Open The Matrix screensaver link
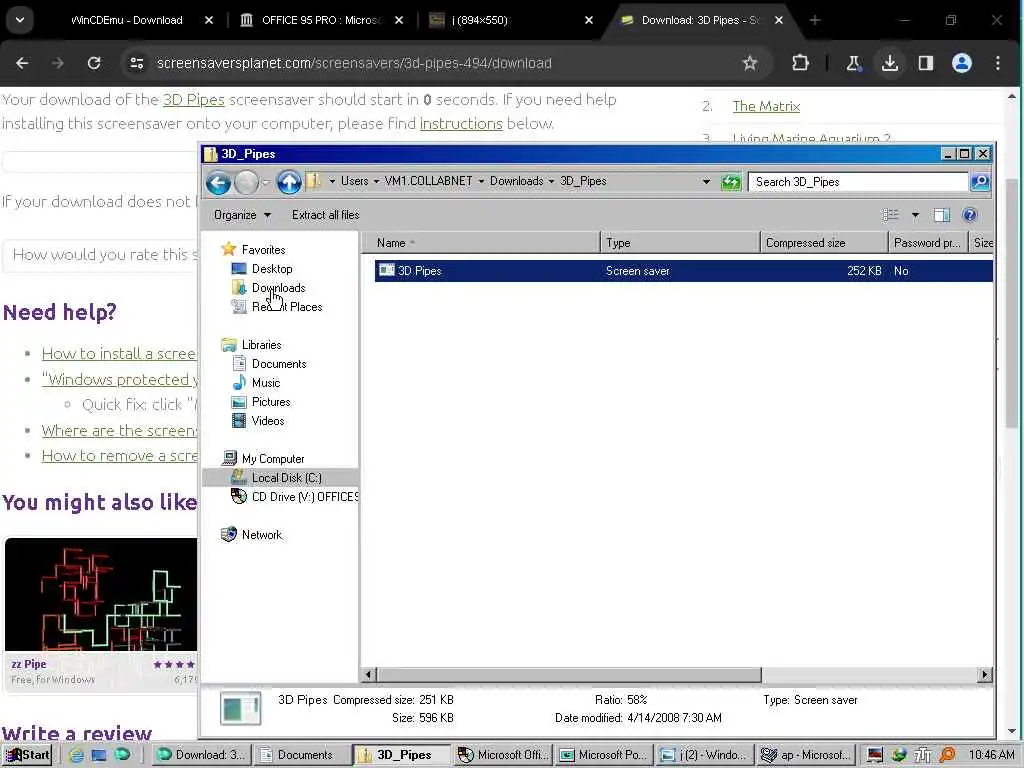Viewport: 1024px width, 768px height. coord(766,106)
